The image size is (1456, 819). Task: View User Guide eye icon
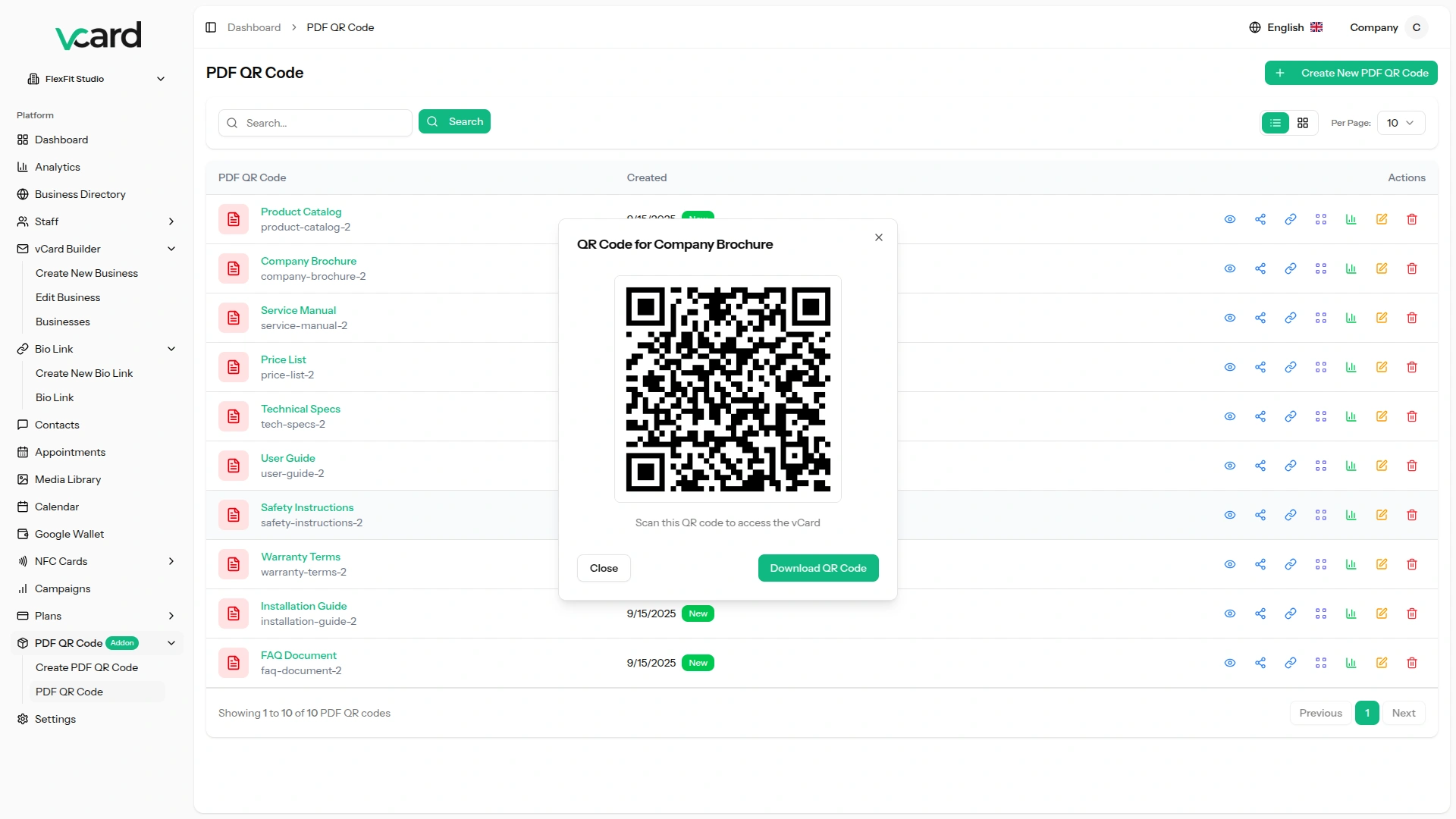coord(1230,466)
